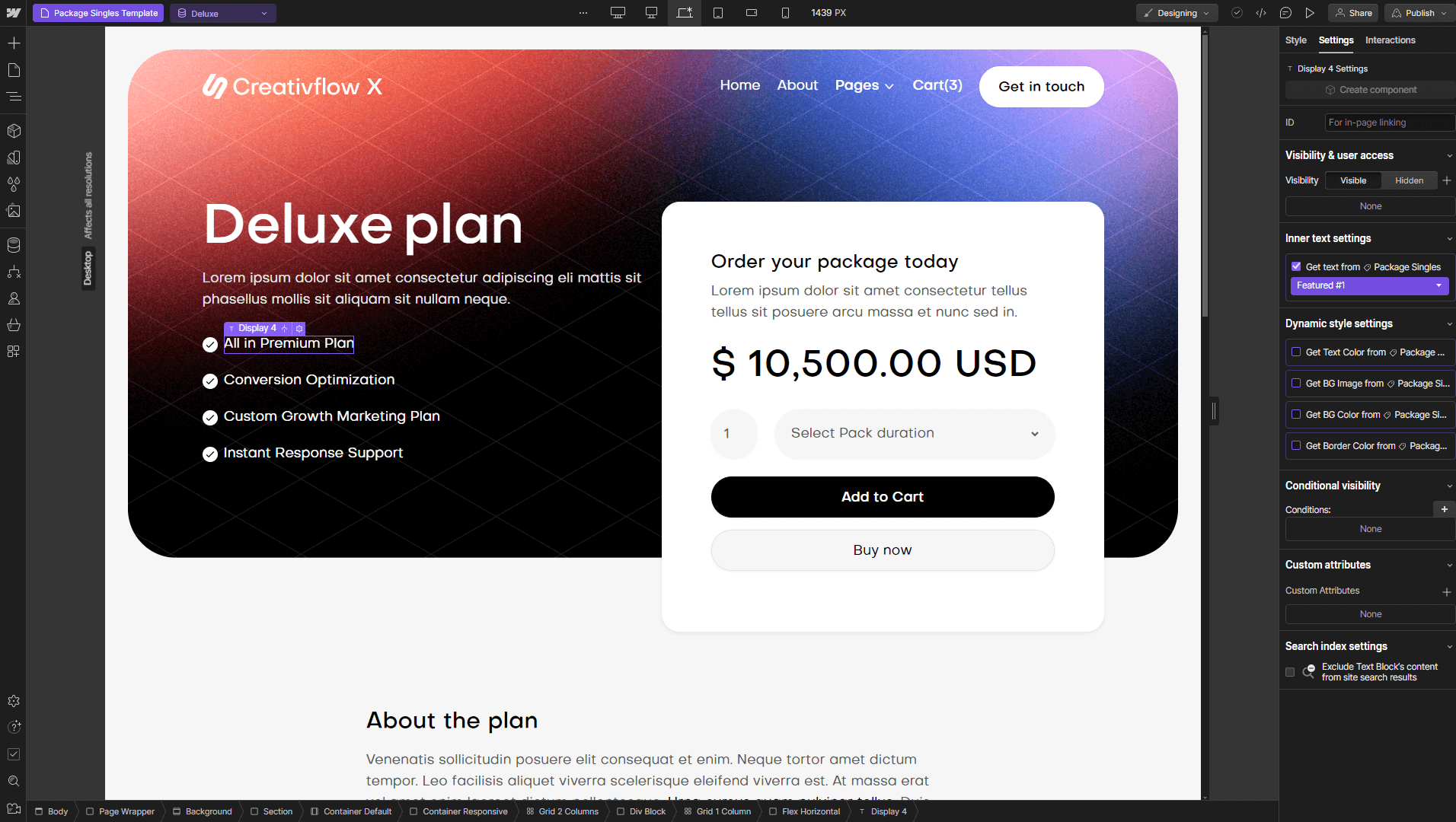Open the Components panel
The height and width of the screenshot is (822, 1456).
click(x=14, y=130)
